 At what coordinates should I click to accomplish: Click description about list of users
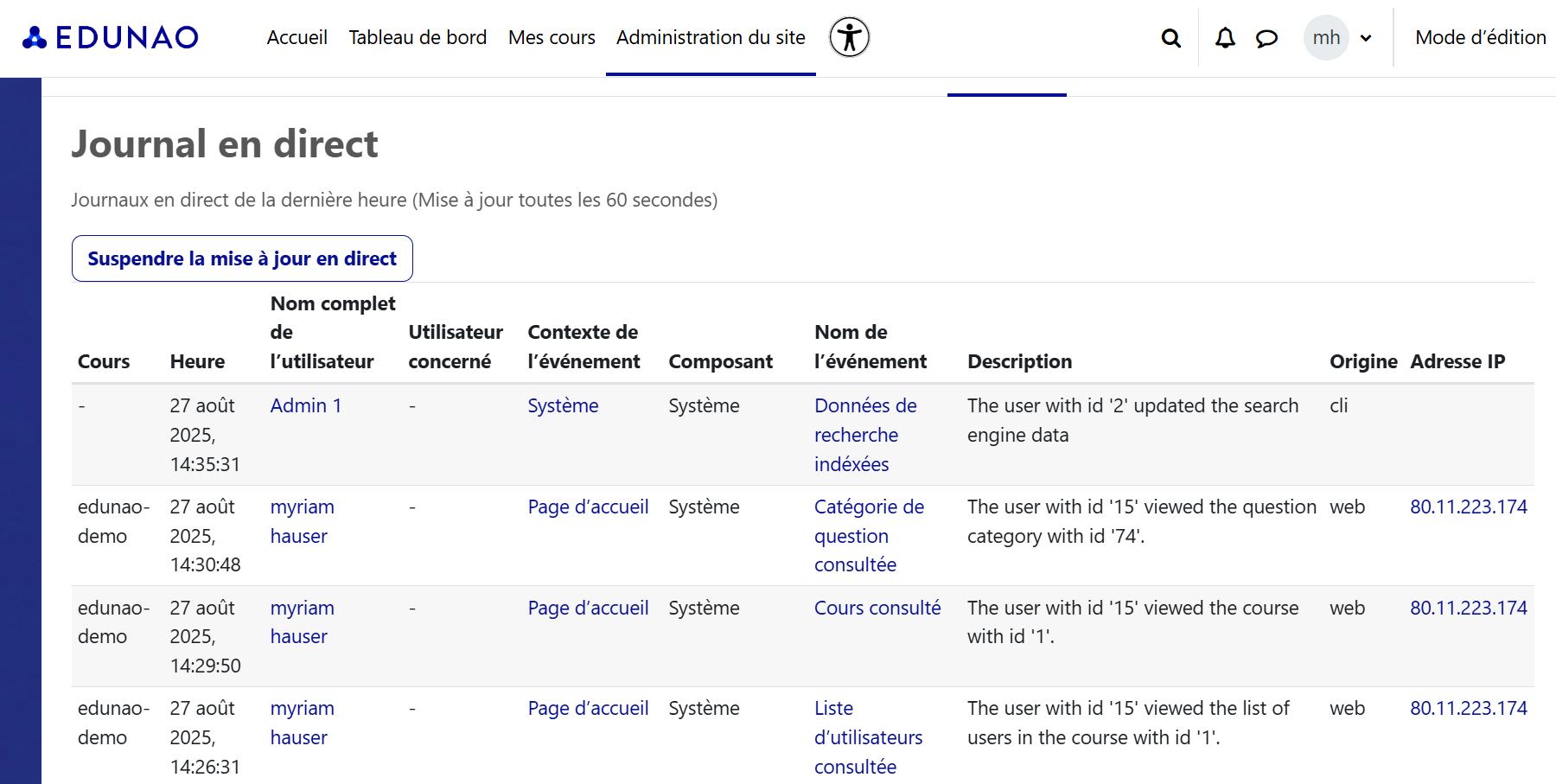[x=1128, y=723]
